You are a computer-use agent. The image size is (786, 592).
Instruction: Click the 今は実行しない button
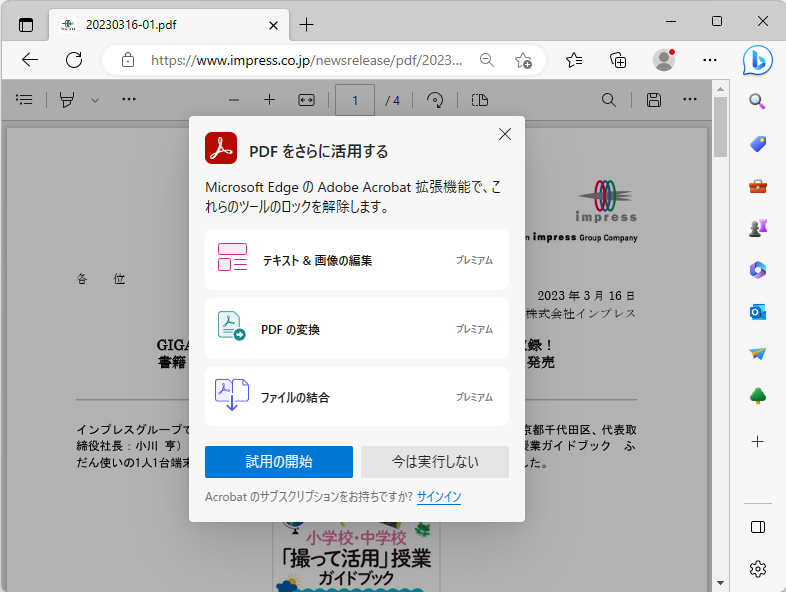(435, 462)
